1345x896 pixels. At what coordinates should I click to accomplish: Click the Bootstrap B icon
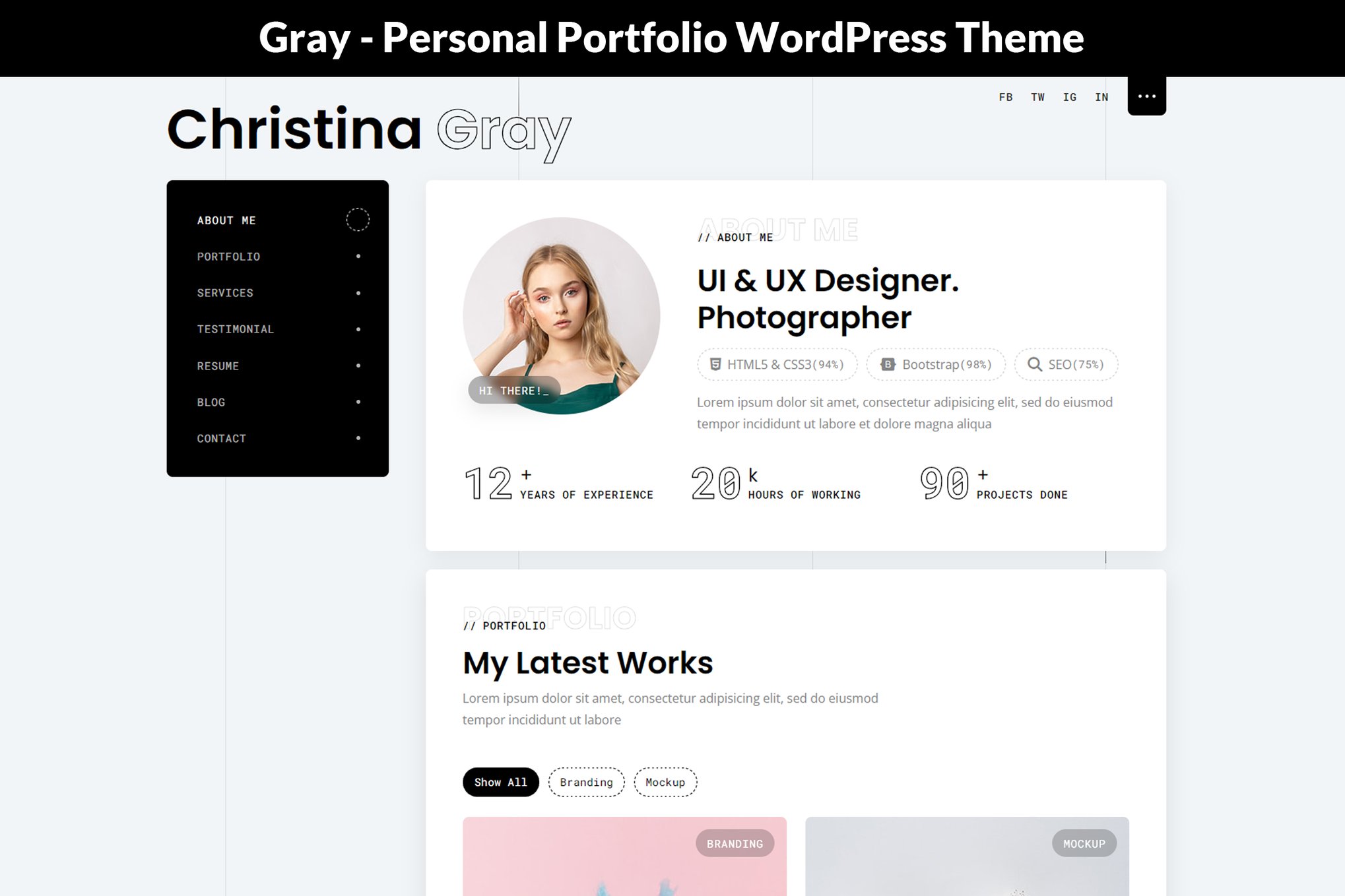point(888,364)
